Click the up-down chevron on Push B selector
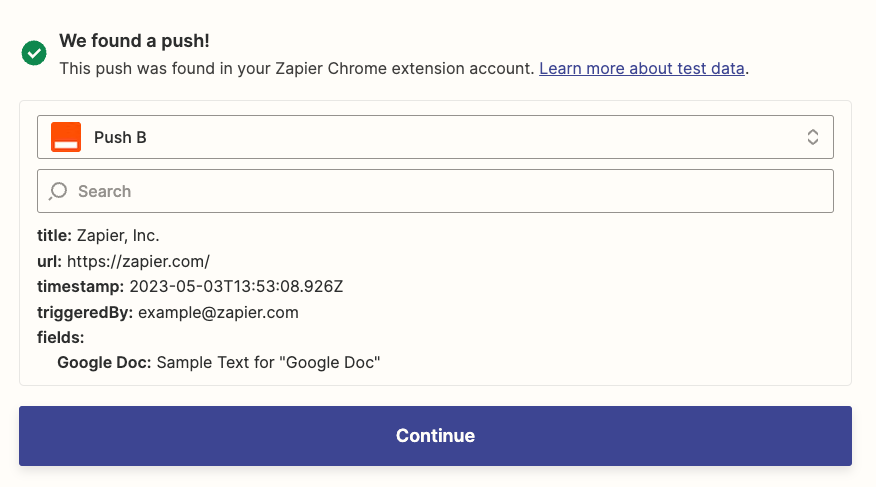 (x=813, y=137)
